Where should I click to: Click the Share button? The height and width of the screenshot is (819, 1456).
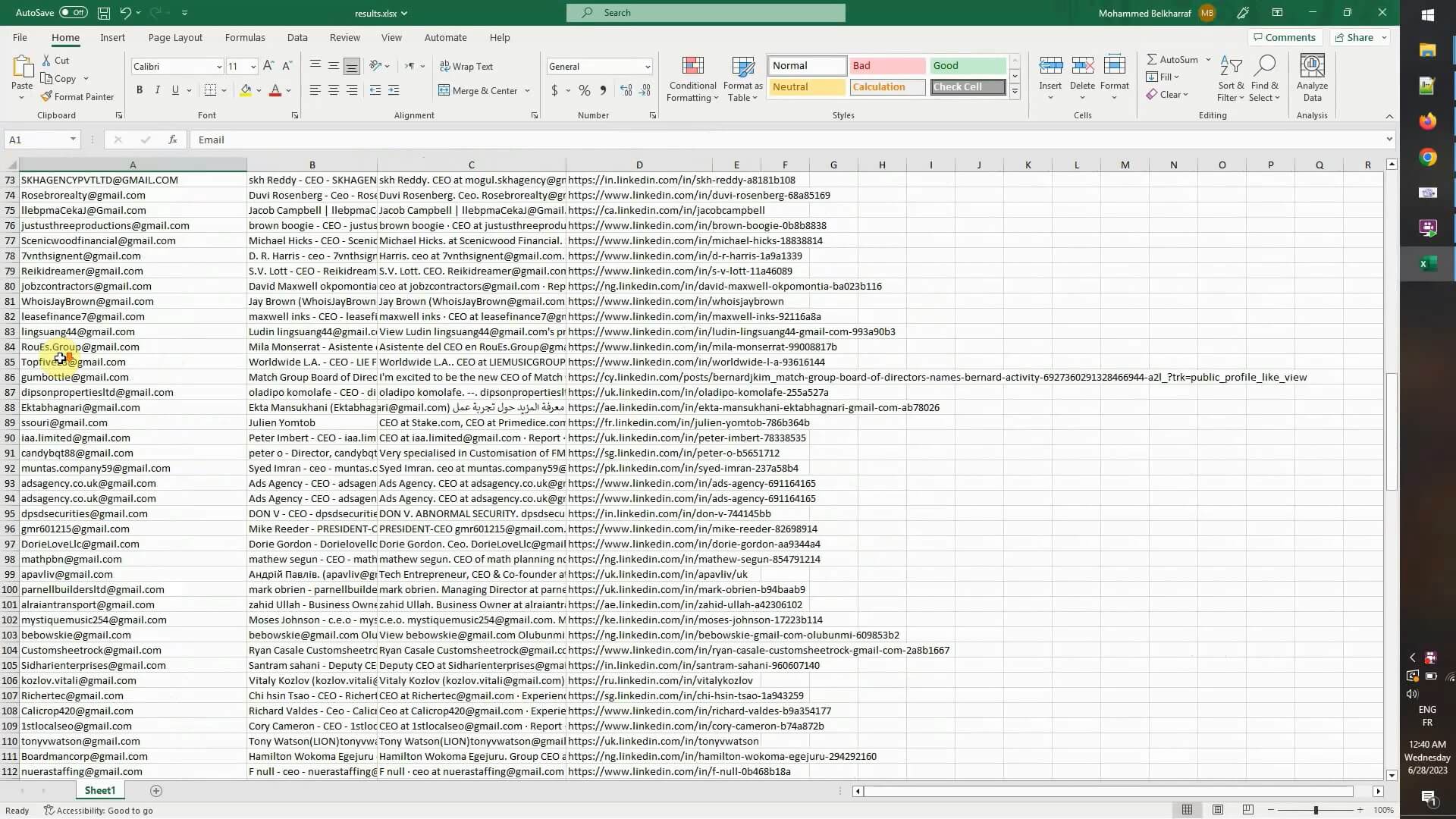click(1354, 37)
